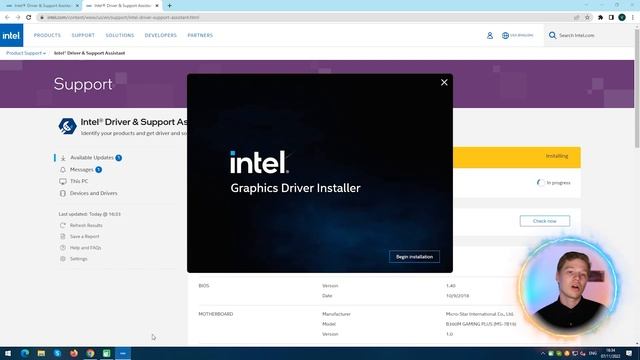Click the Messages bell icon
Screen dimensions: 640x360
[63, 170]
